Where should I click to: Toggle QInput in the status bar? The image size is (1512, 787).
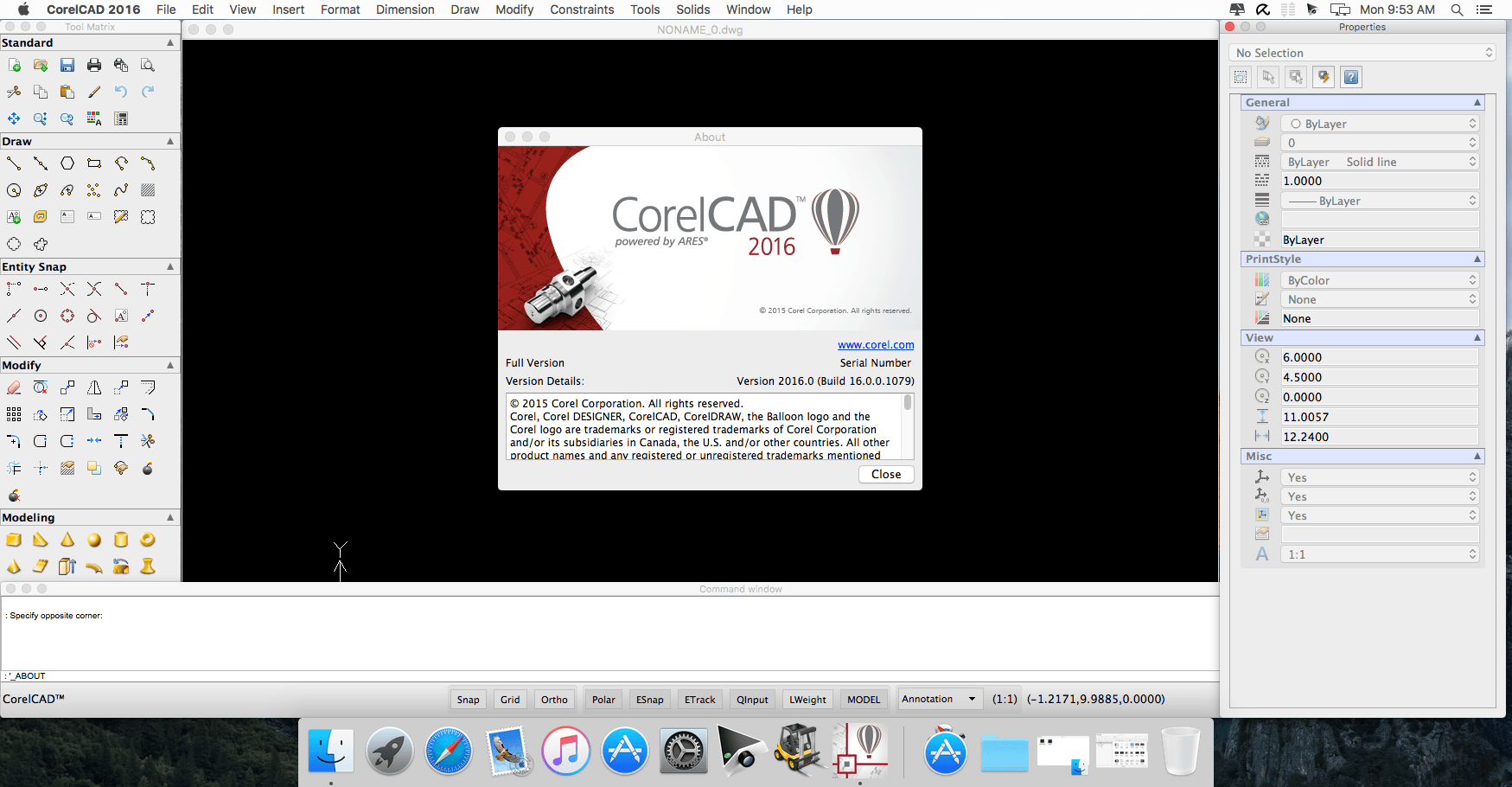tap(752, 700)
